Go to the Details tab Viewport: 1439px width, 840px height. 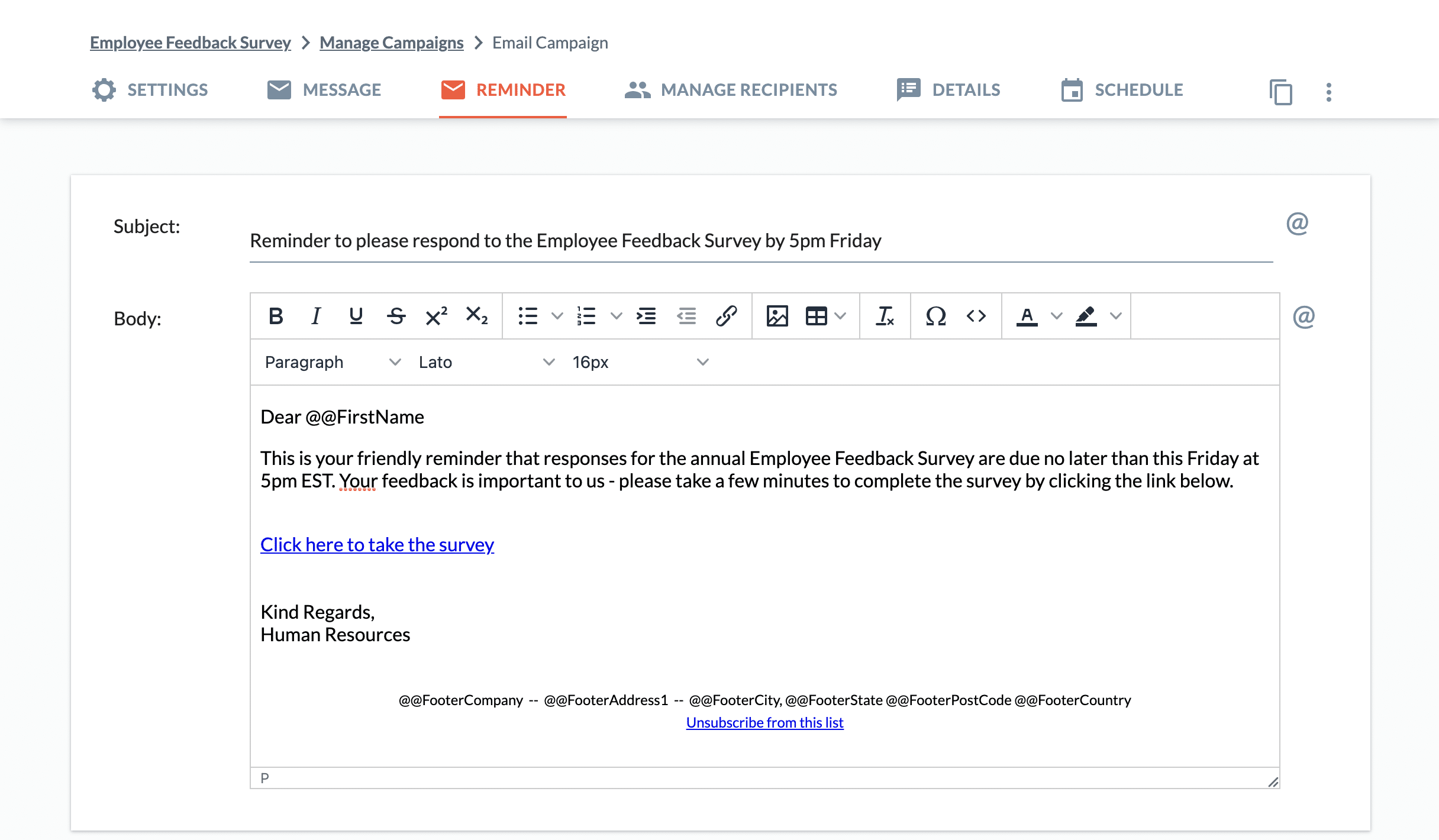pos(948,90)
